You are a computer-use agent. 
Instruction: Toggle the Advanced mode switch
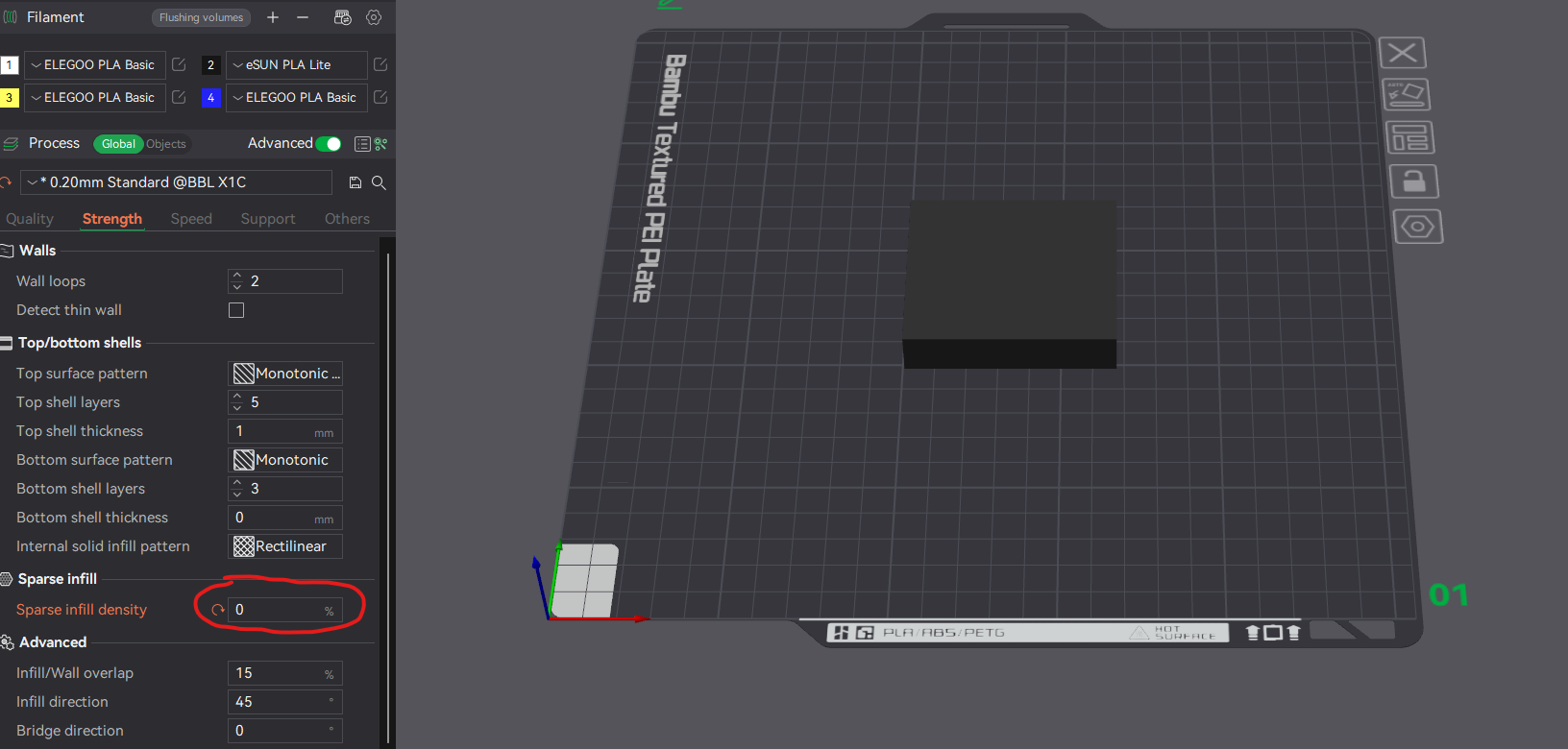pos(329,144)
